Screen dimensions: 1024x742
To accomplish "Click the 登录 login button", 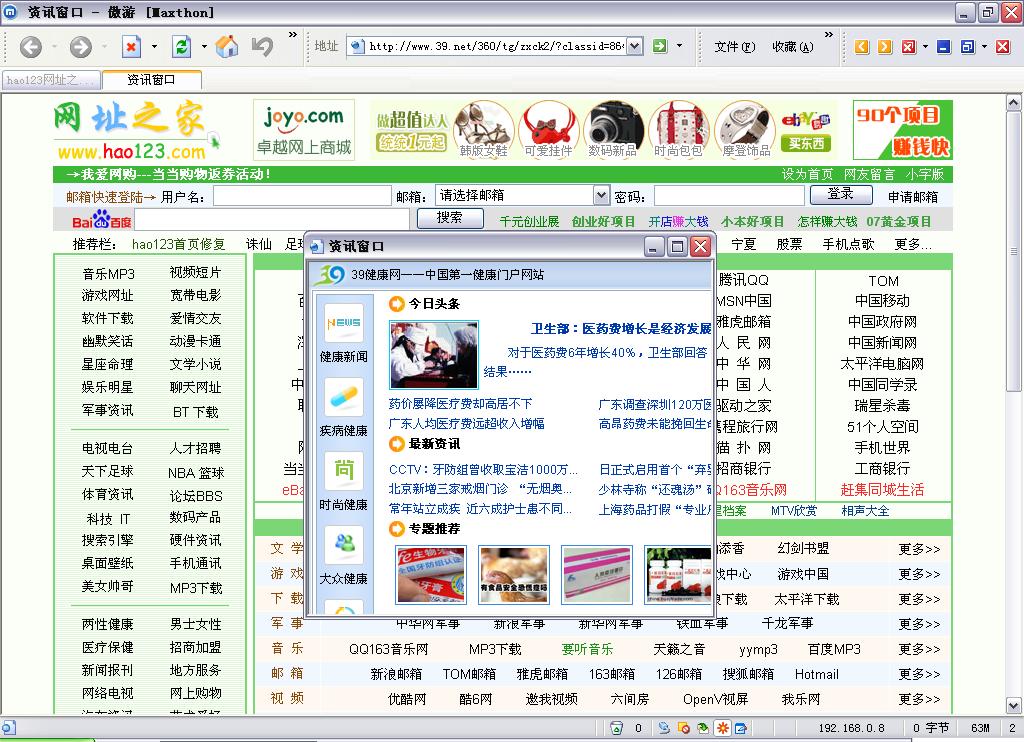I will tap(841, 195).
